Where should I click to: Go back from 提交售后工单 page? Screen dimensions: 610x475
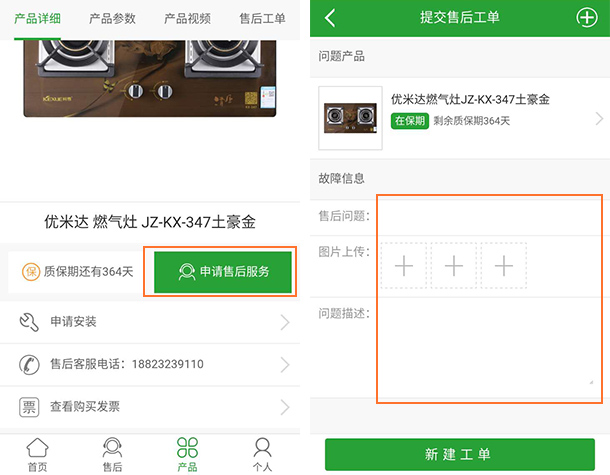[x=330, y=18]
